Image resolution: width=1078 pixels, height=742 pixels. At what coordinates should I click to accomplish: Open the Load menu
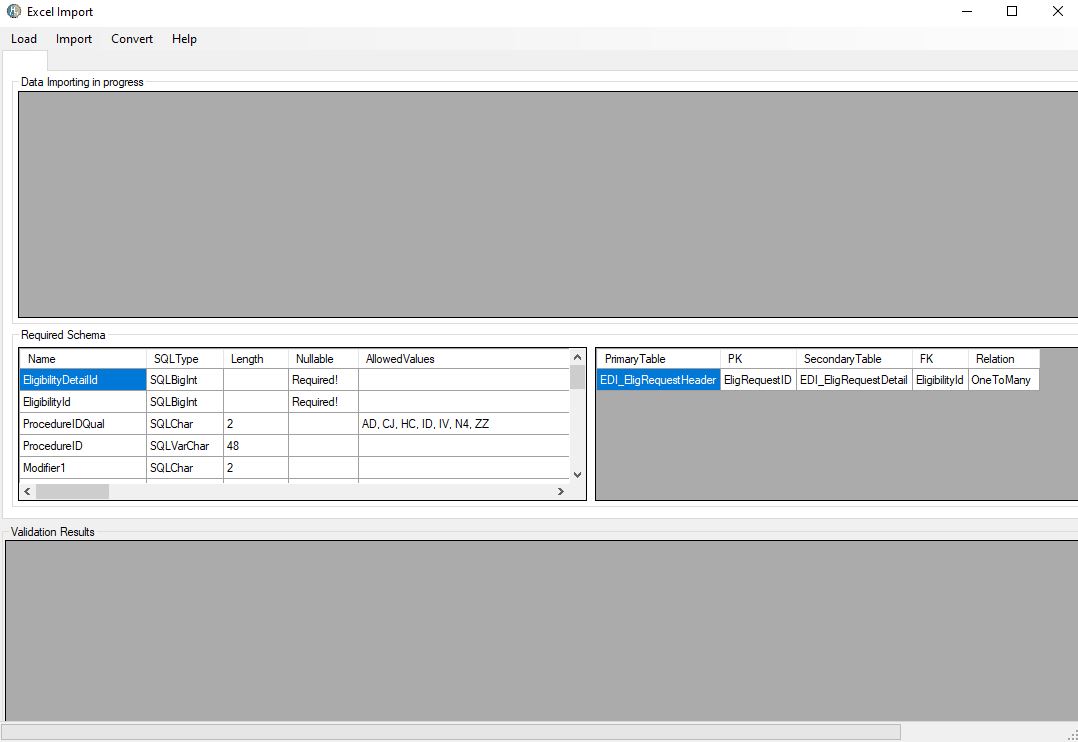(x=24, y=39)
